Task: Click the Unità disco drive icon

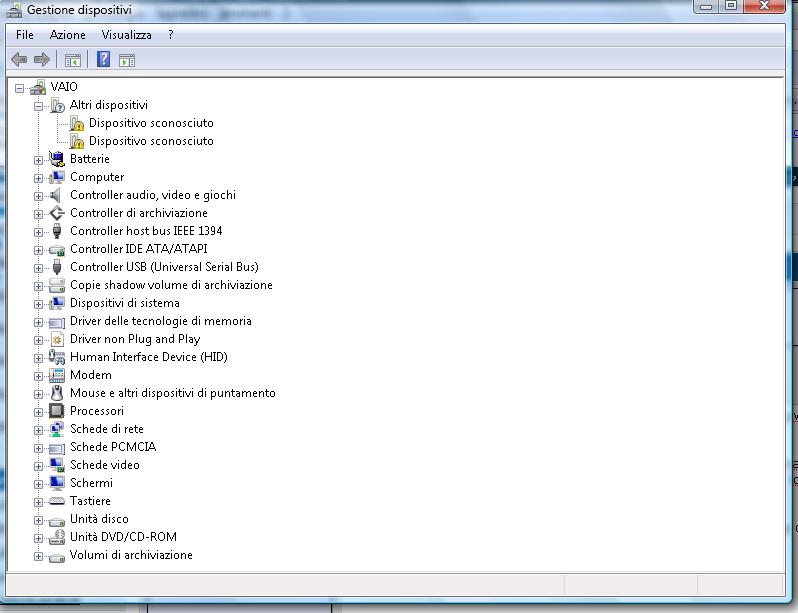Action: coord(57,521)
